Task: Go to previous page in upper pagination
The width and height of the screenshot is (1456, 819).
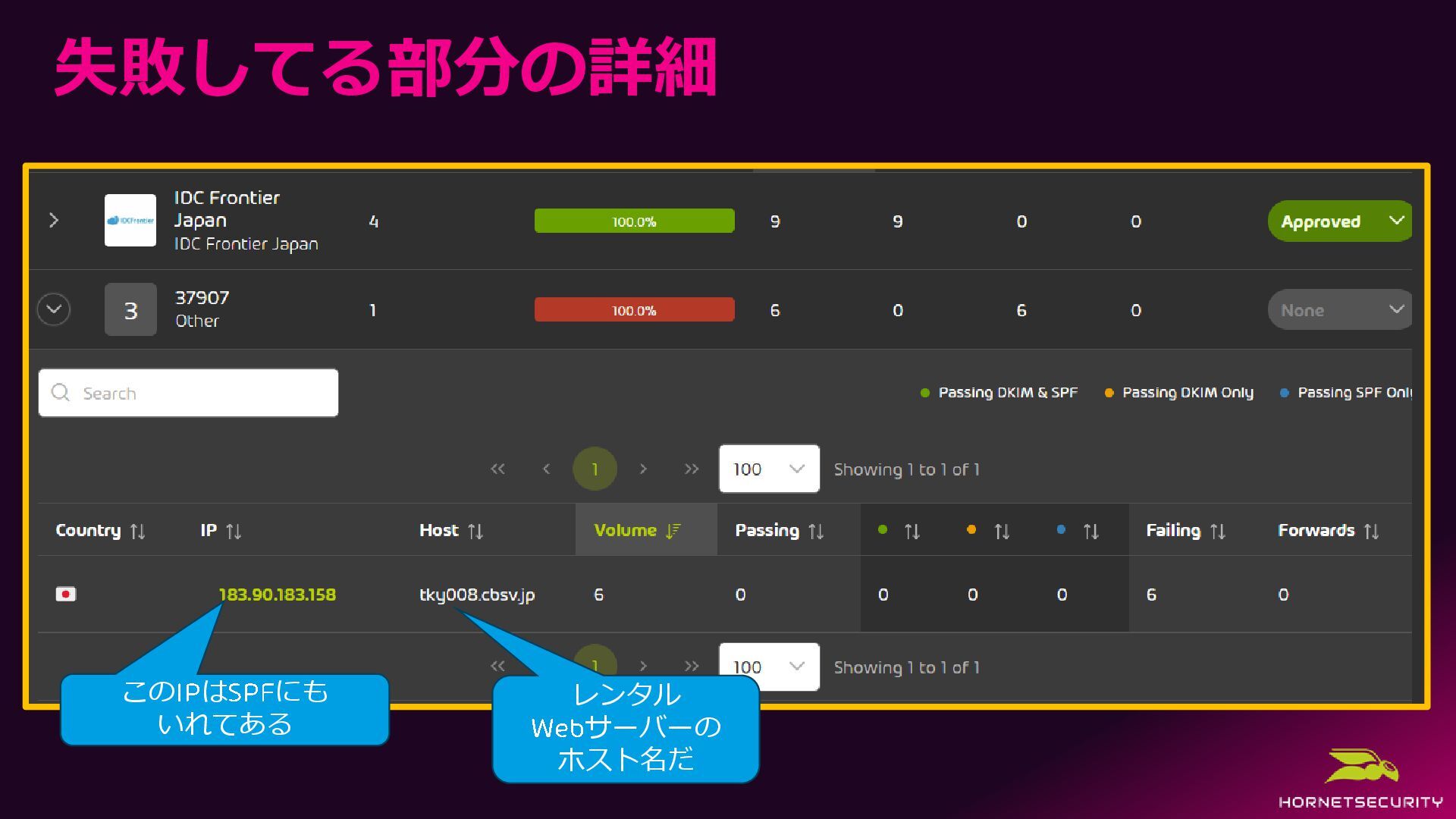Action: coord(546,469)
